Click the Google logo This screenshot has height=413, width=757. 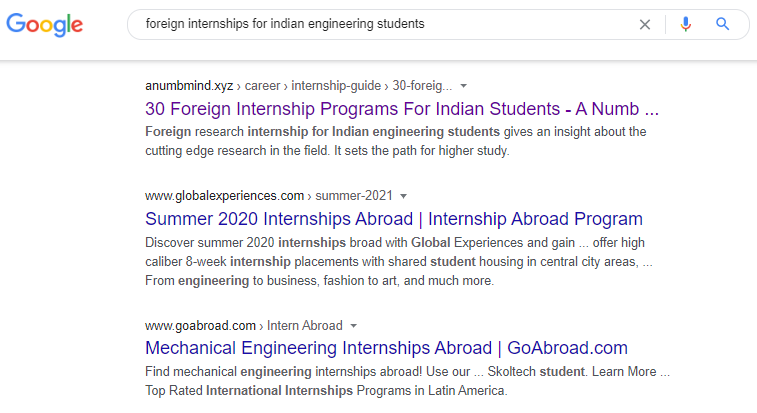45,24
